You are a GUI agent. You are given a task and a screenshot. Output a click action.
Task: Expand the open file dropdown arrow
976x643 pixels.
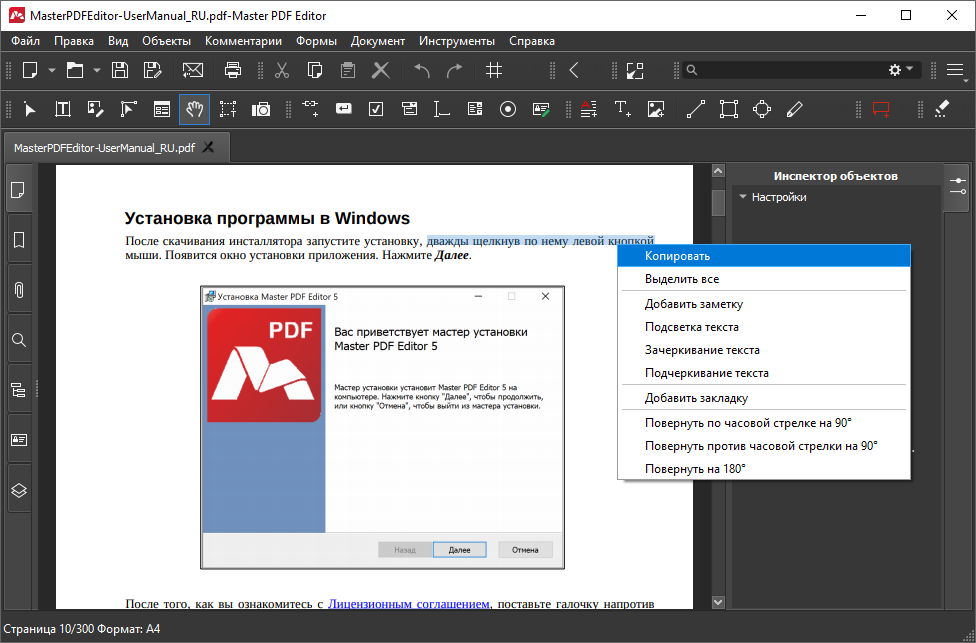(97, 70)
